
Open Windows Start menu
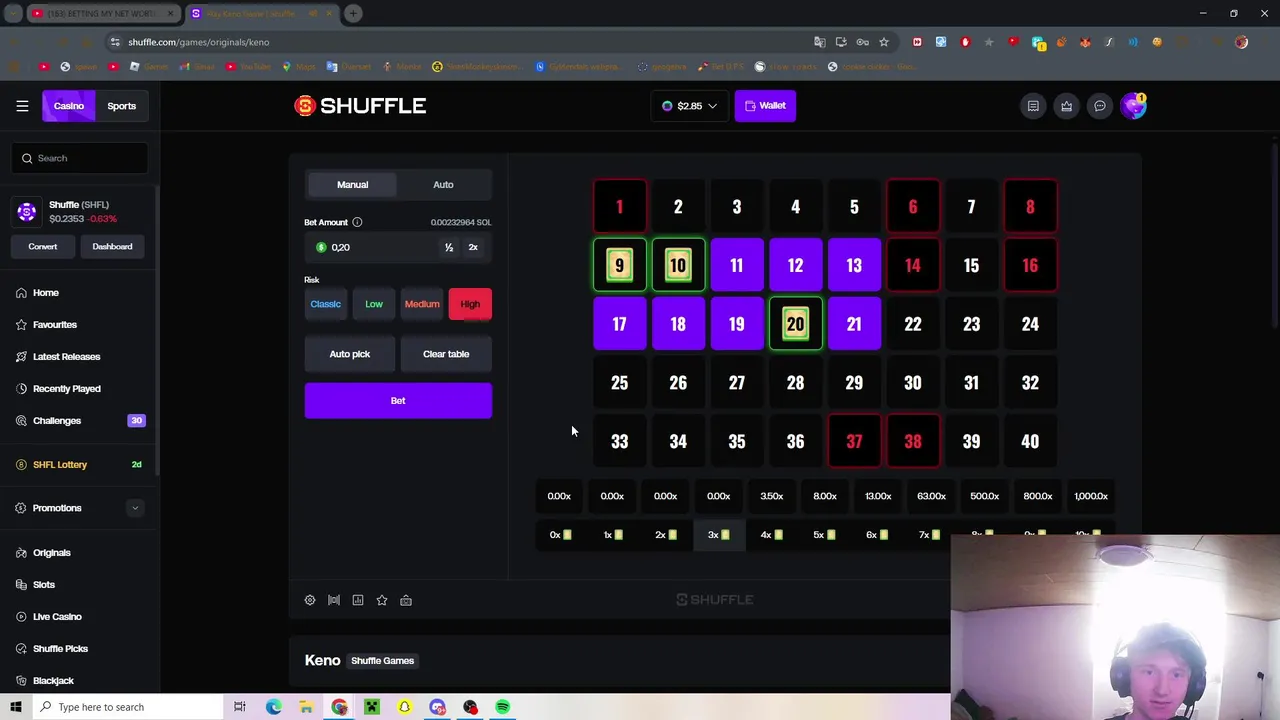pos(15,707)
